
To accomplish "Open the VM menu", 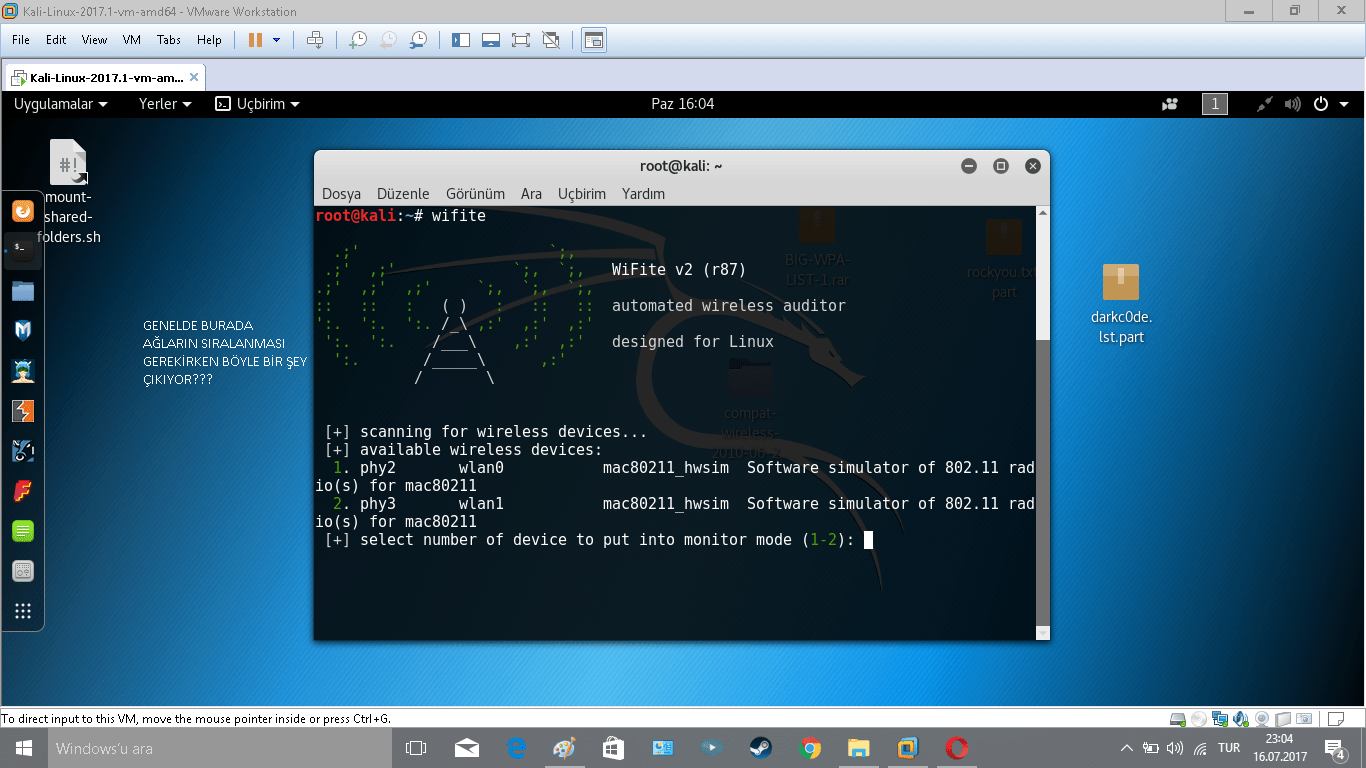I will click(132, 40).
